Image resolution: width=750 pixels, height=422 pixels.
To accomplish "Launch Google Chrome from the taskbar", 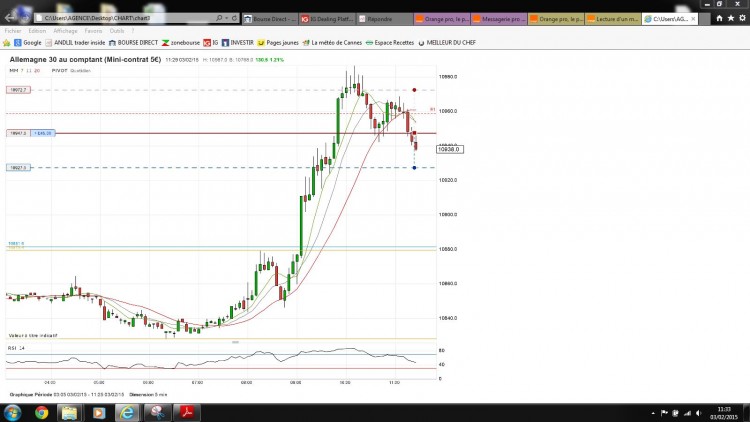I will [x=41, y=412].
